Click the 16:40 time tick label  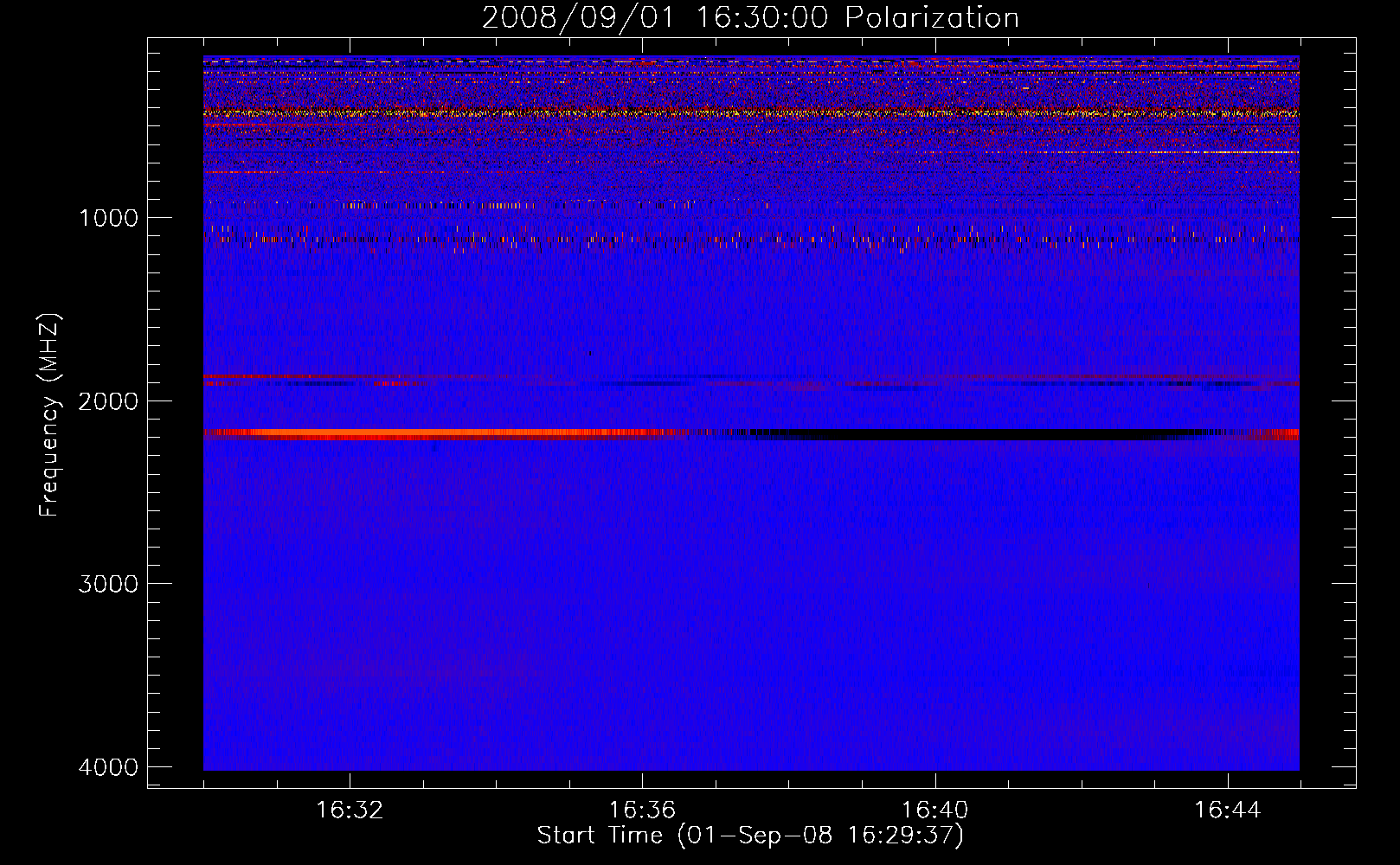pyautogui.click(x=934, y=811)
